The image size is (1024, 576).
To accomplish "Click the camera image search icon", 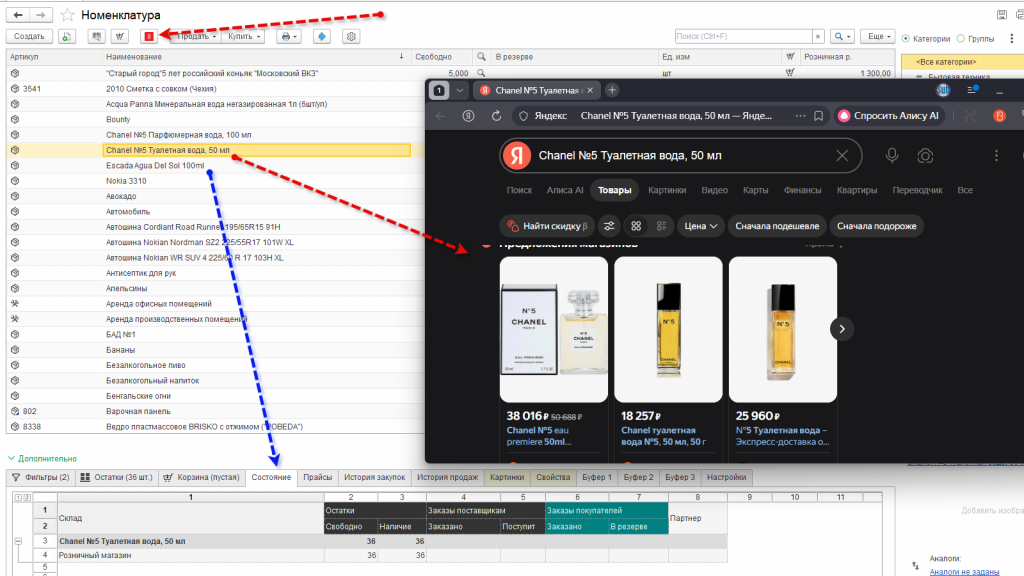I will coord(925,155).
